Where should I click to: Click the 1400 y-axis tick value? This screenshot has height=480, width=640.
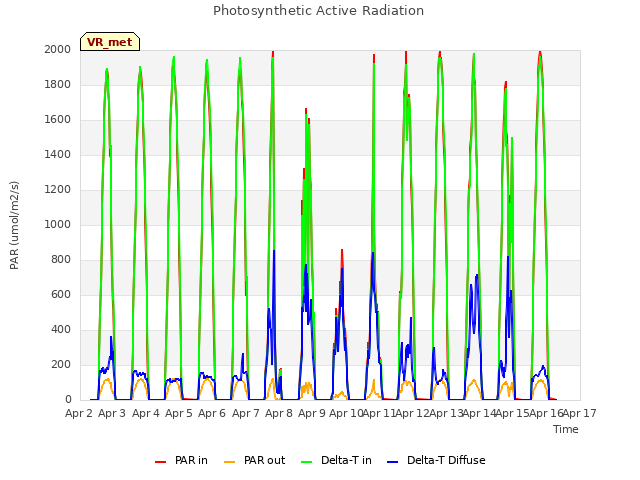coord(58,155)
